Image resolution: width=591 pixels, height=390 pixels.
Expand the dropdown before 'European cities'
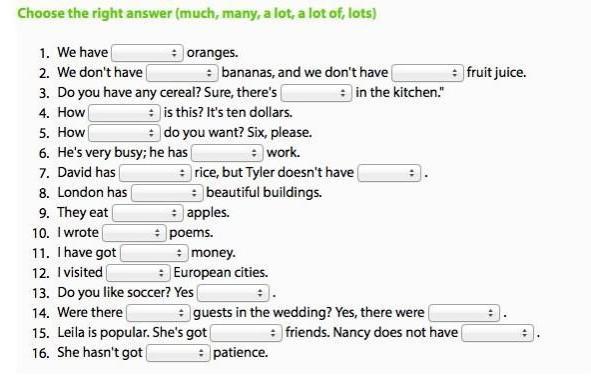(138, 273)
